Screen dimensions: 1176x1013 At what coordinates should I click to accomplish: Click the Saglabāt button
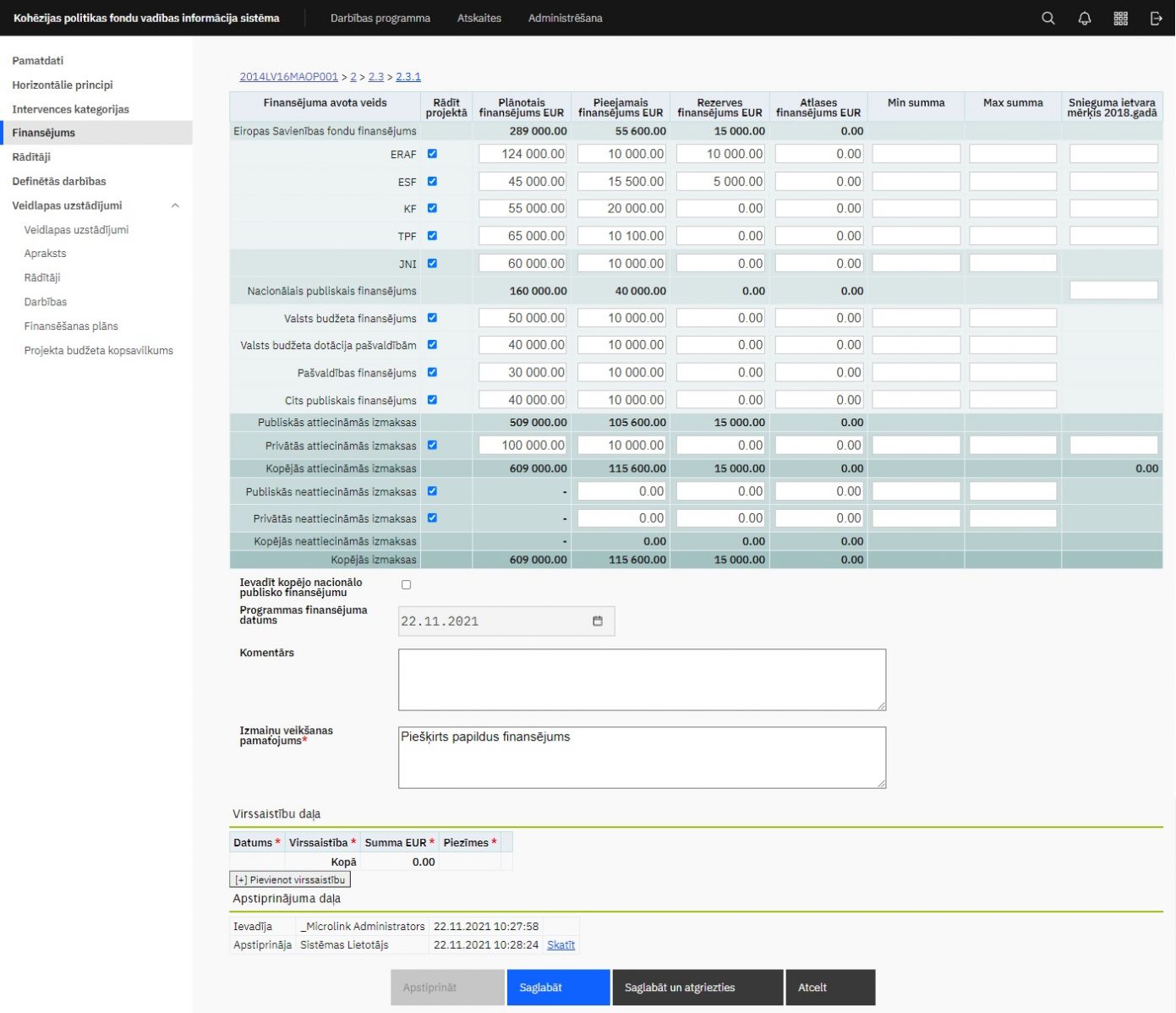(558, 987)
